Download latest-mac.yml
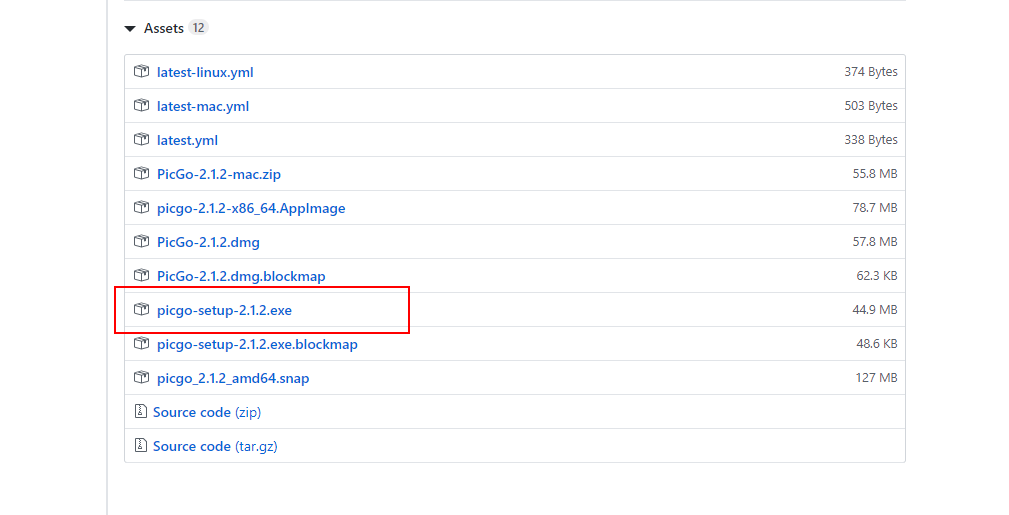The image size is (1009, 515). pyautogui.click(x=203, y=106)
